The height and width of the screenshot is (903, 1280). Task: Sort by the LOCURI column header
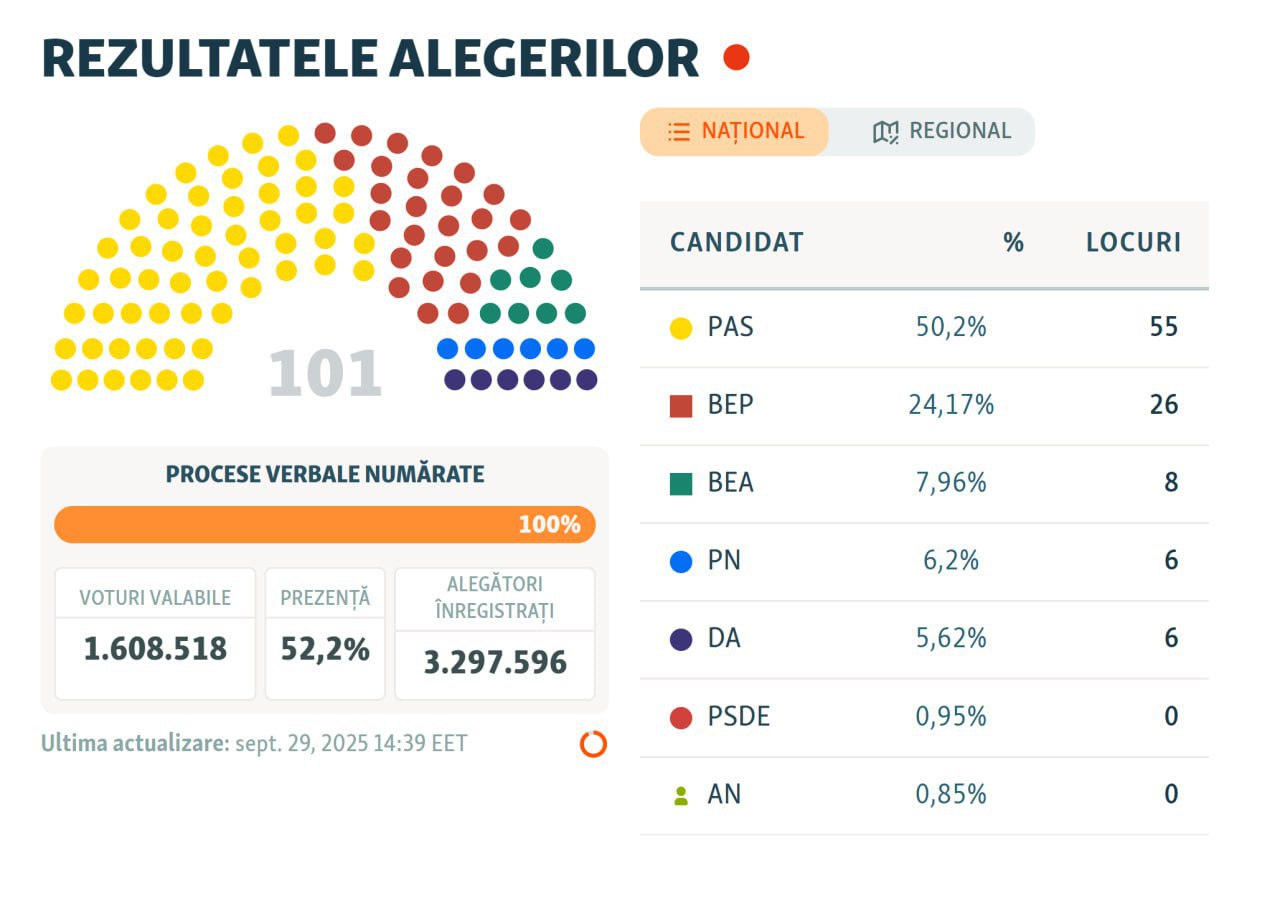1133,243
